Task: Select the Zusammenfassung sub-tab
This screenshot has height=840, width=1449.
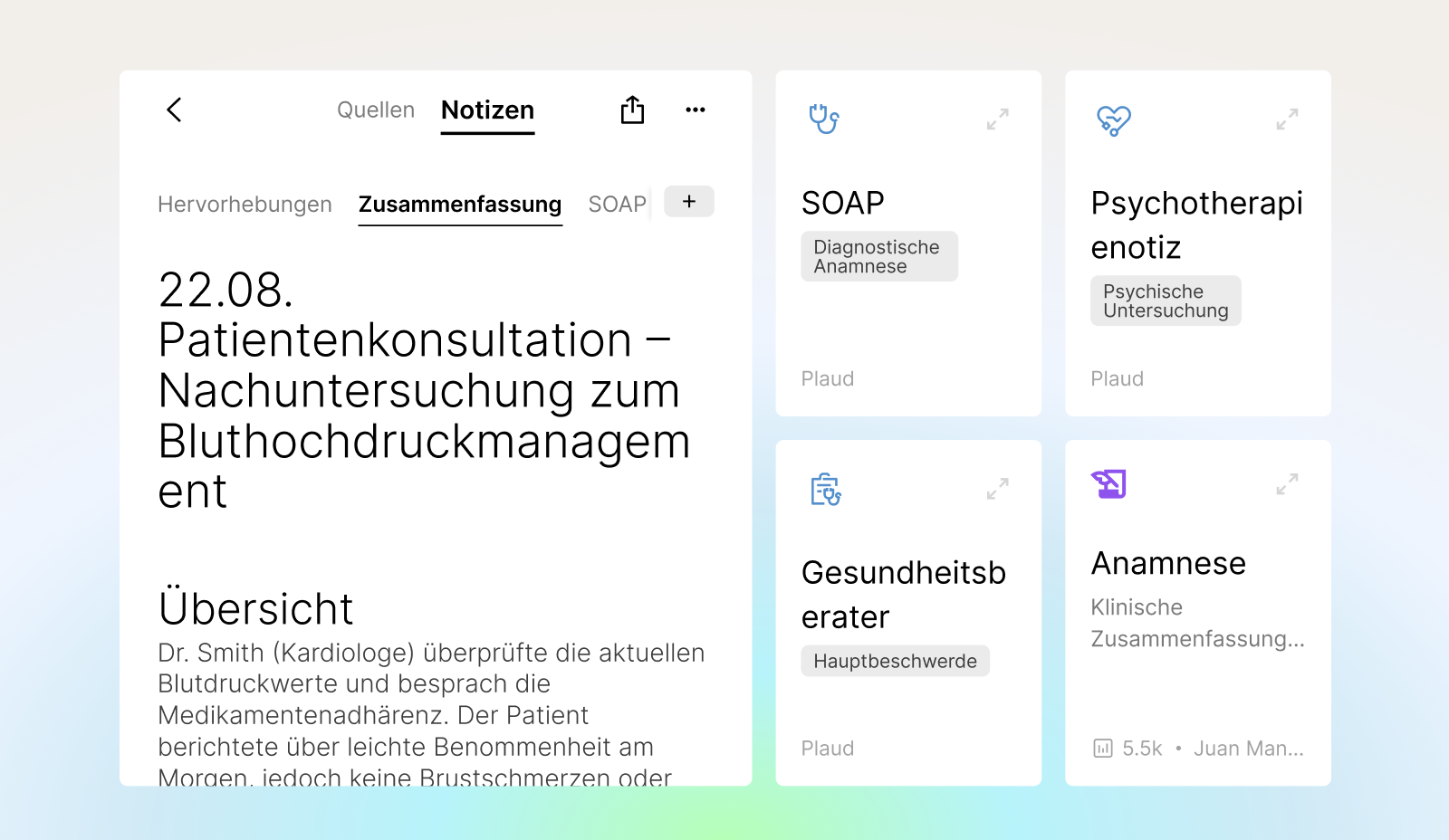Action: 460,205
